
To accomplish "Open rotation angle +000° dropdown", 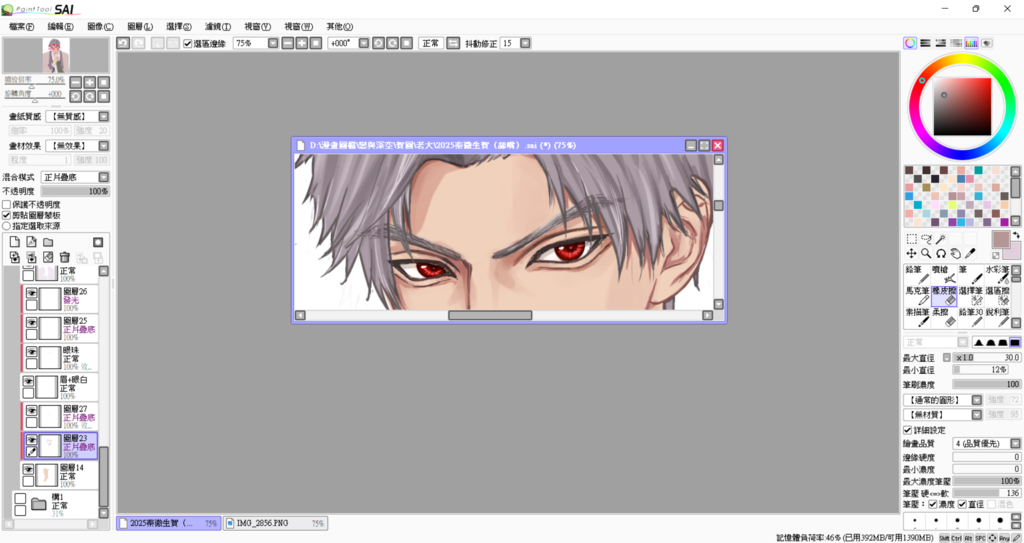I will (364, 43).
